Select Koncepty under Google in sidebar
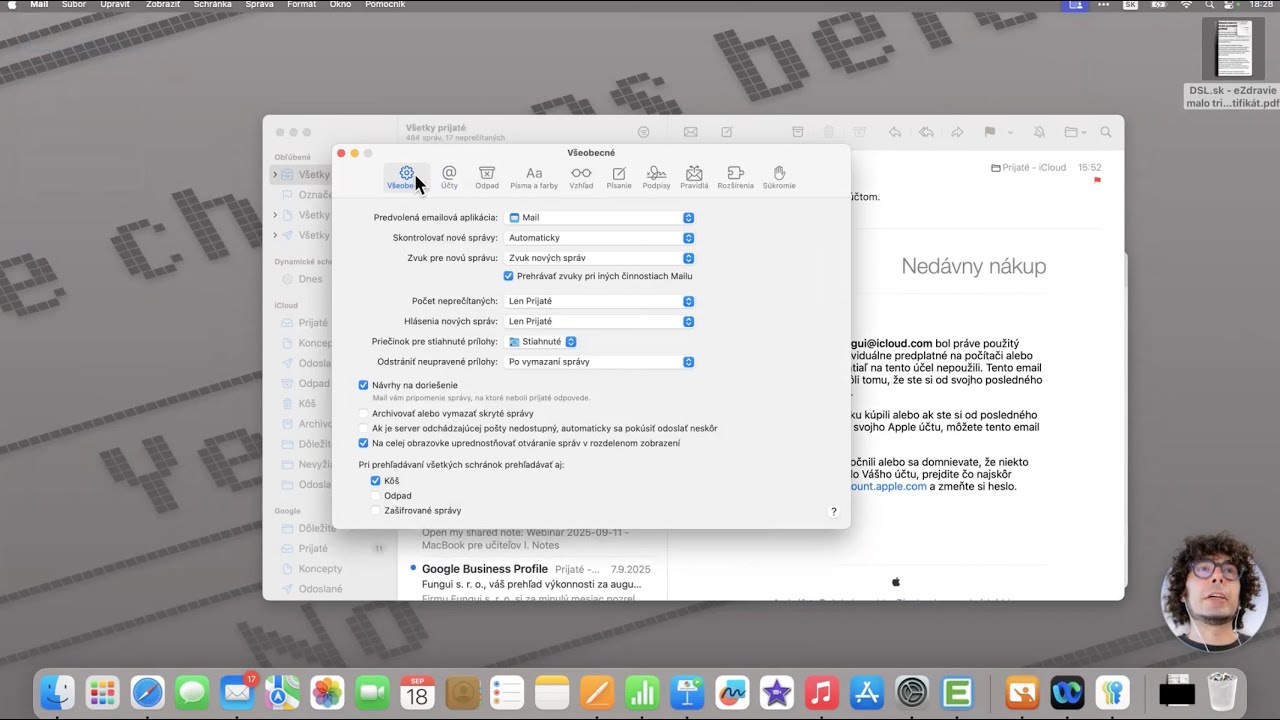 point(320,569)
